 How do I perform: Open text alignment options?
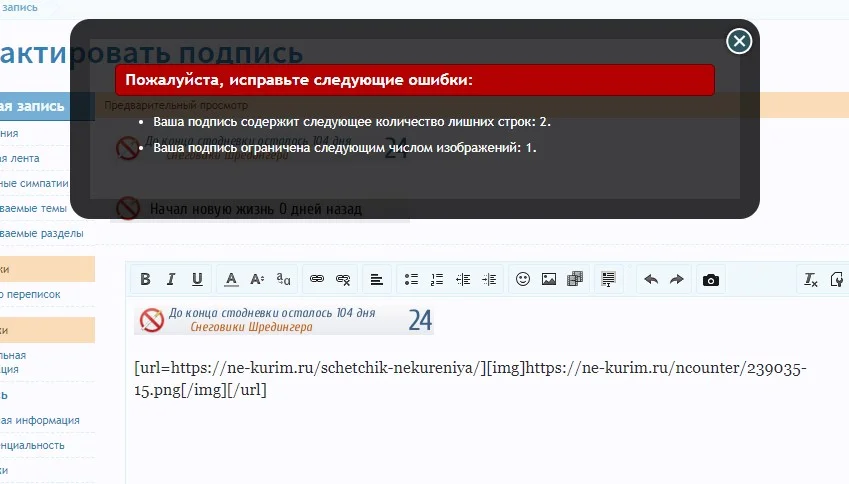coord(377,279)
